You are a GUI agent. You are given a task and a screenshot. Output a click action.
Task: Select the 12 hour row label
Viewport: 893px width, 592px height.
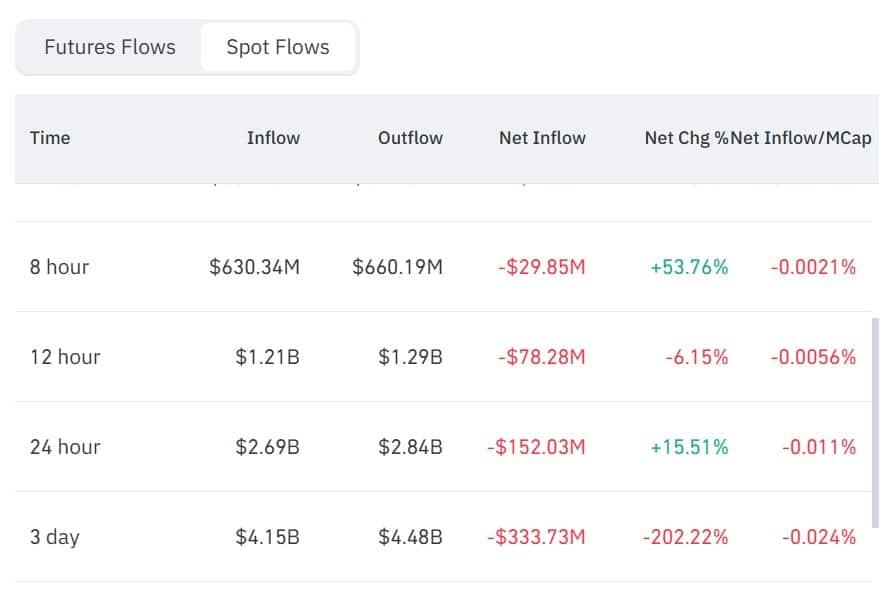(65, 357)
